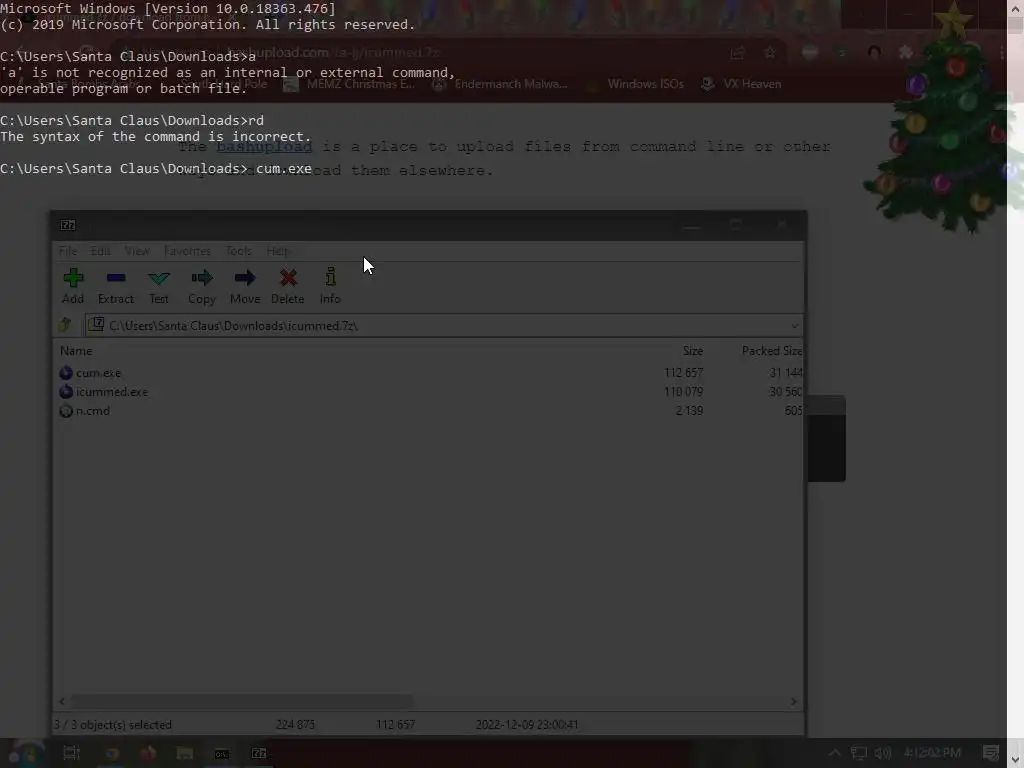Open browser extensions puzzle icon
Image resolution: width=1024 pixels, height=768 pixels.
pyautogui.click(x=905, y=53)
